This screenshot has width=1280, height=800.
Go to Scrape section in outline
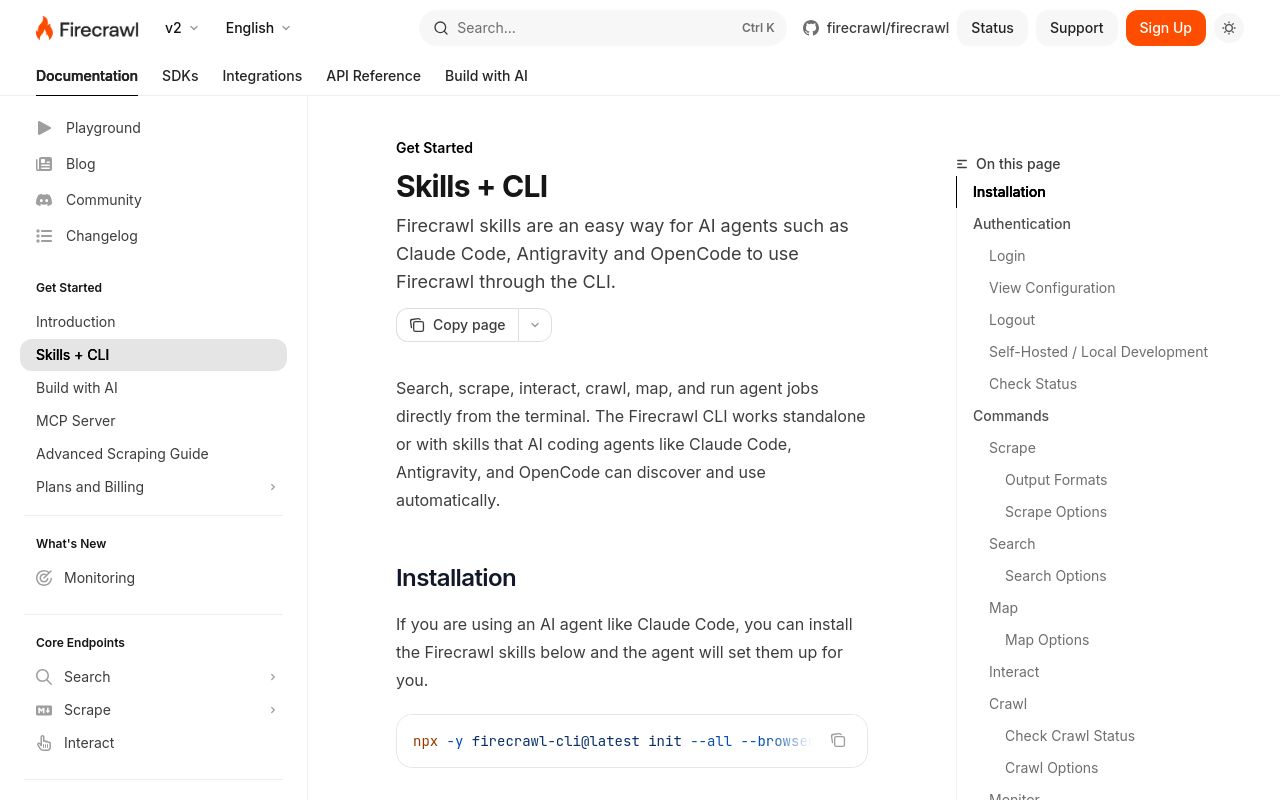[1012, 448]
